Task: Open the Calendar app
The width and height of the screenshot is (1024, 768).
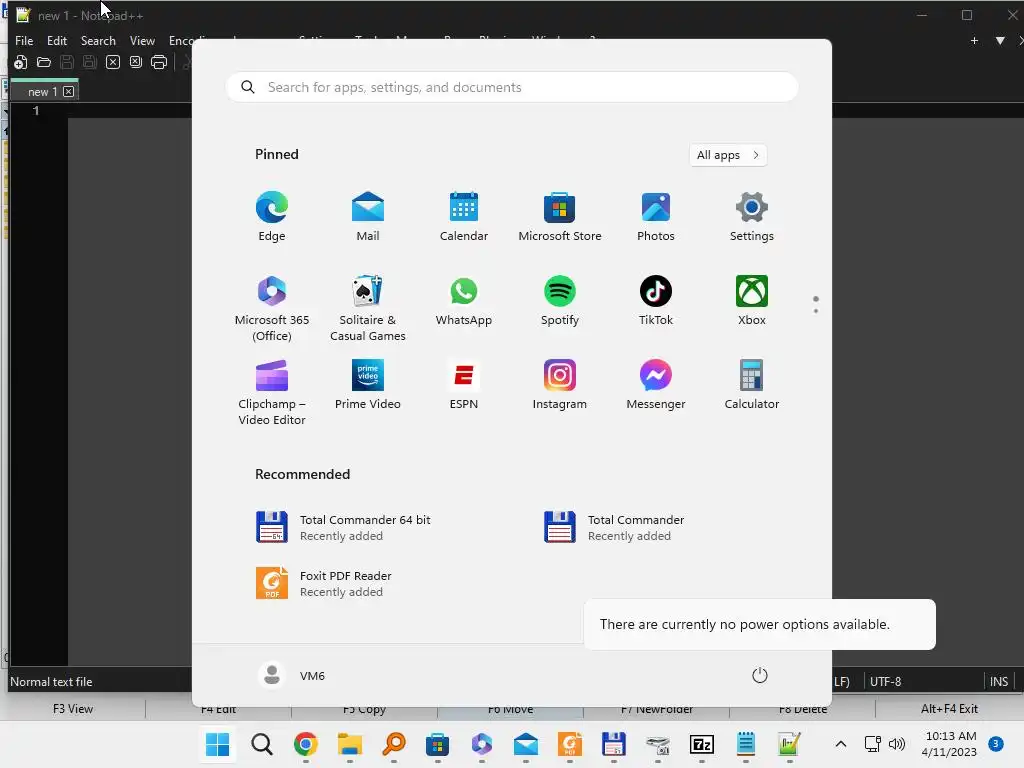Action: [x=464, y=216]
